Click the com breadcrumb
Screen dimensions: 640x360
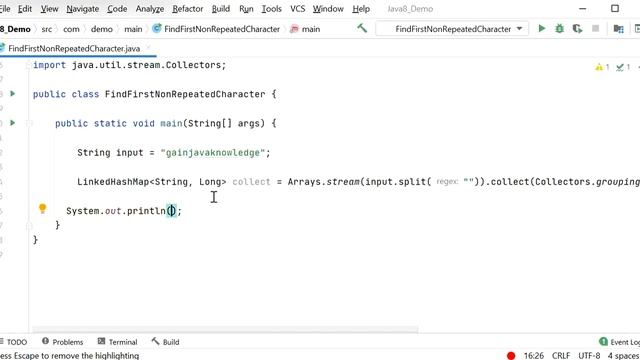[x=71, y=29]
